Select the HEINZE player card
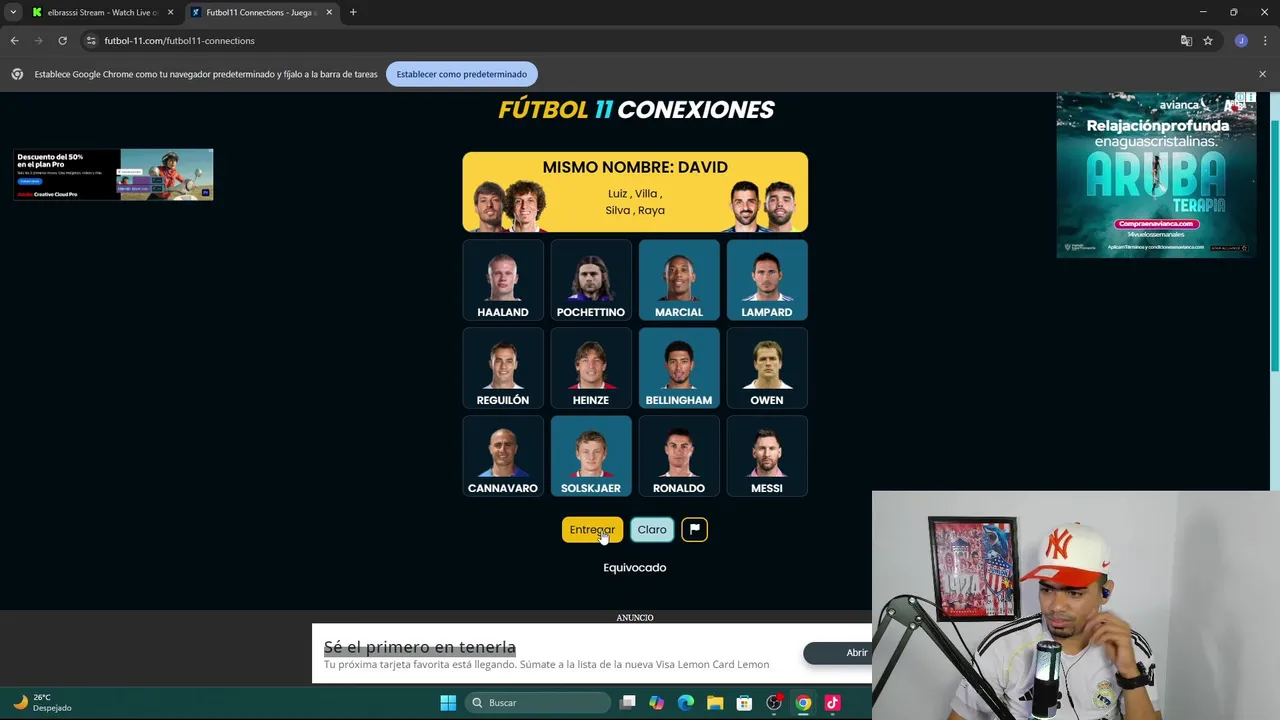1280x720 pixels. click(x=590, y=368)
